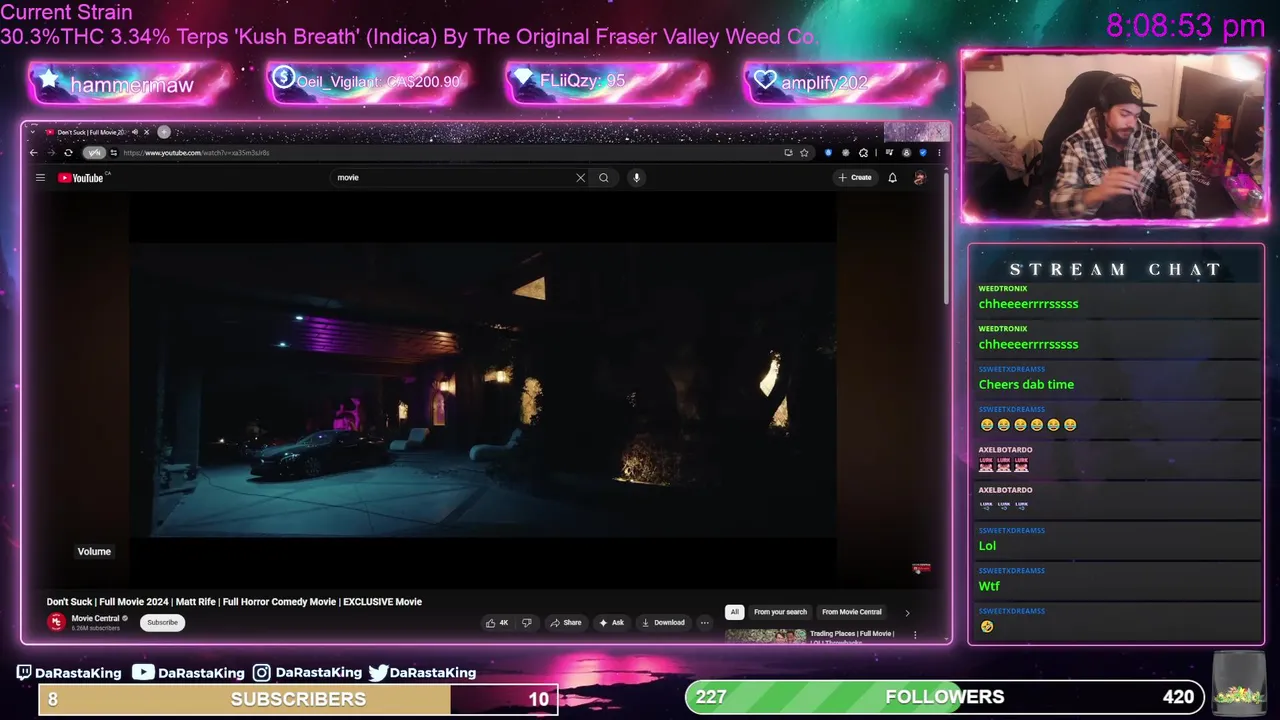Click the Wtf chat message

tap(989, 586)
